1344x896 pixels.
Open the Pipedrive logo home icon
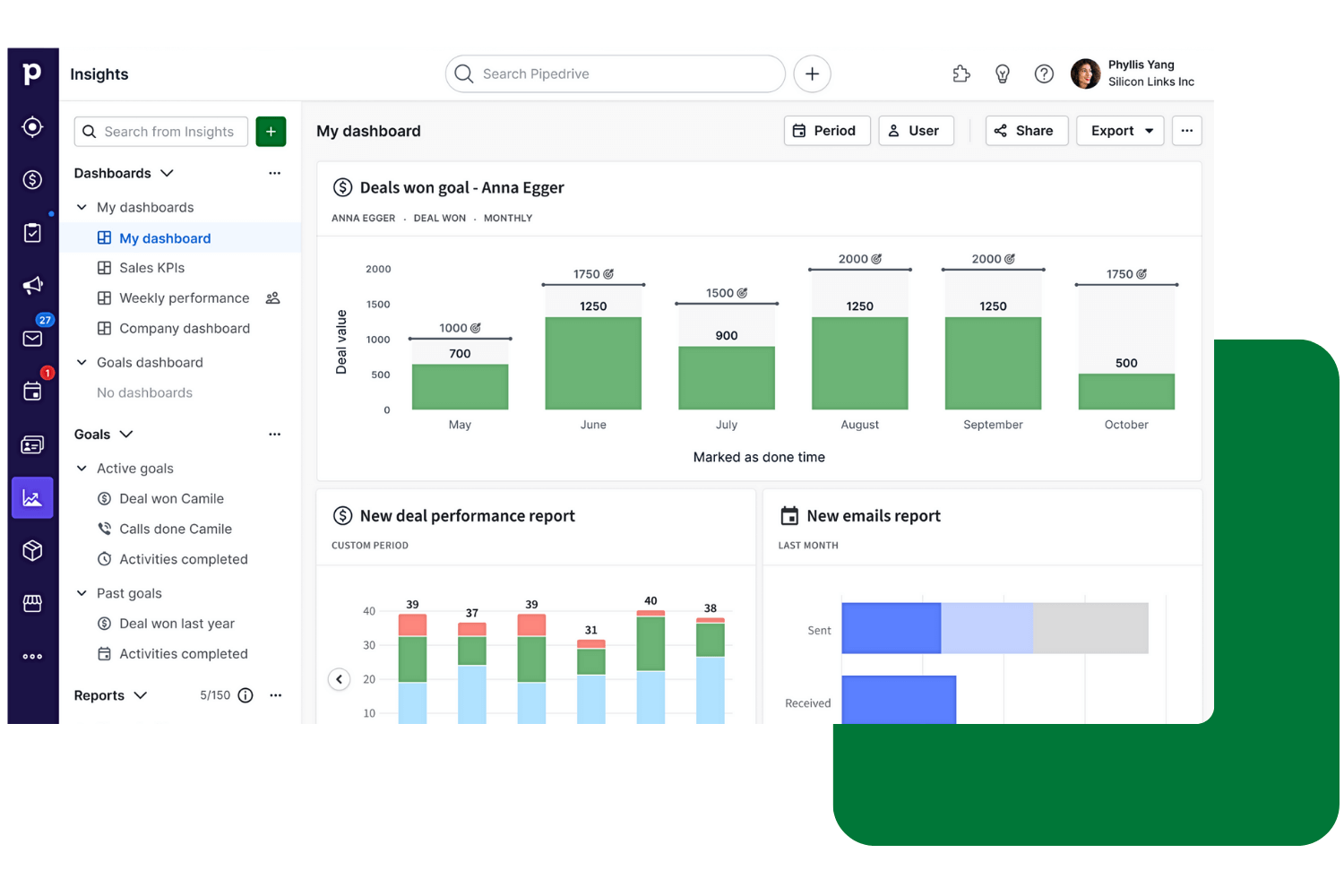pos(32,73)
